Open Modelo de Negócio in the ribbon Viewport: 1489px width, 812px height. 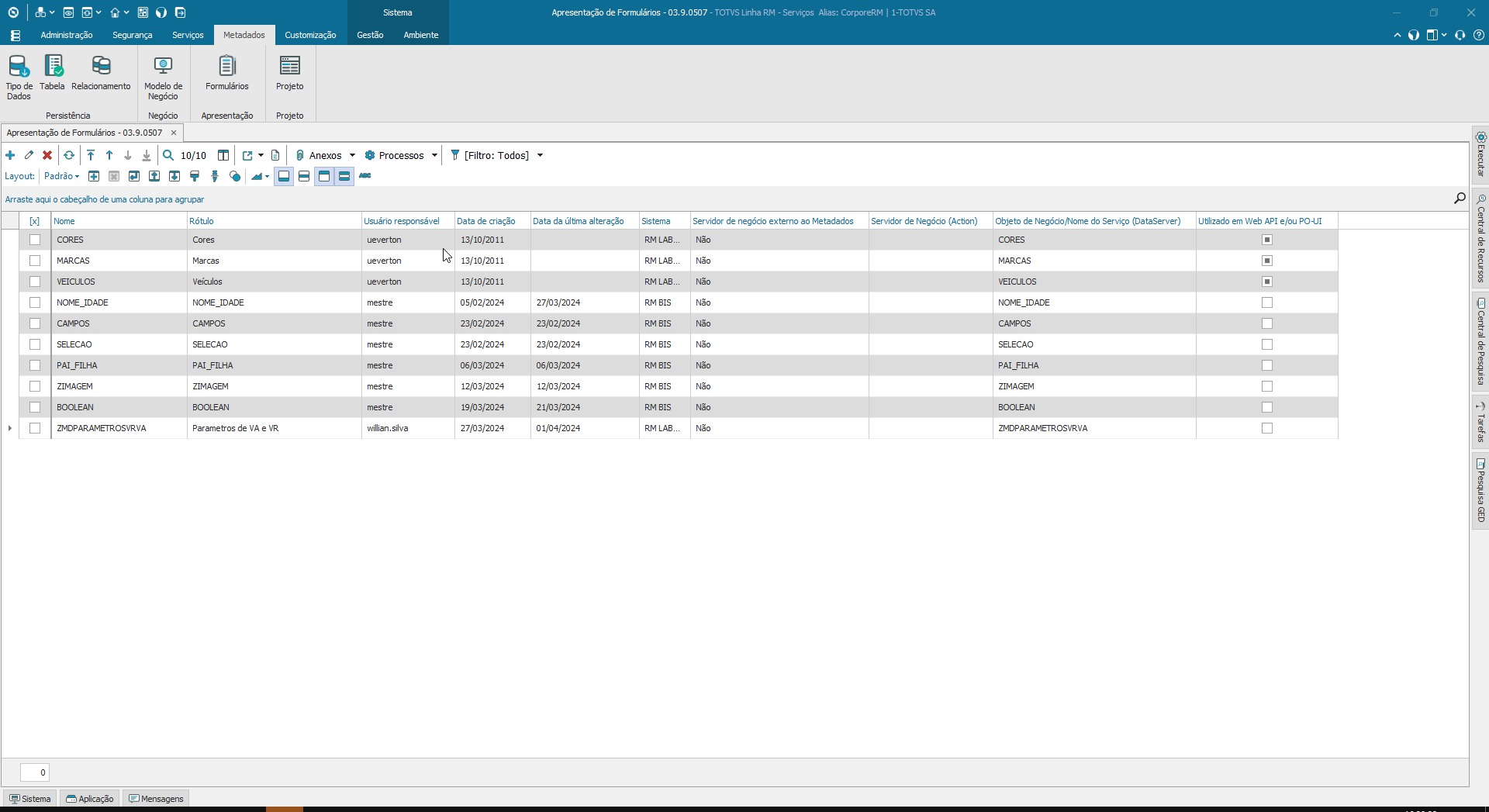click(x=163, y=78)
